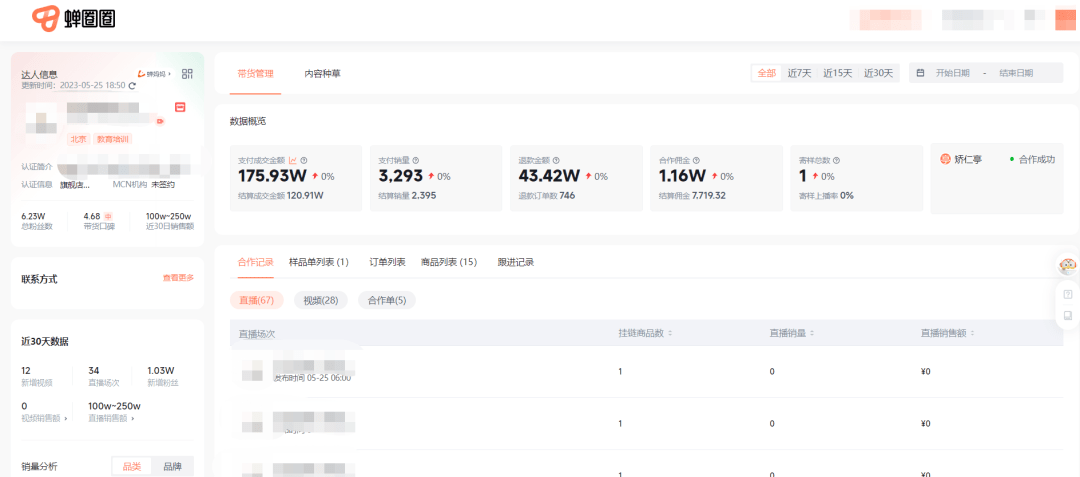Open the customer service avatar on the right edge
This screenshot has height=477, width=1080.
coord(1068,266)
